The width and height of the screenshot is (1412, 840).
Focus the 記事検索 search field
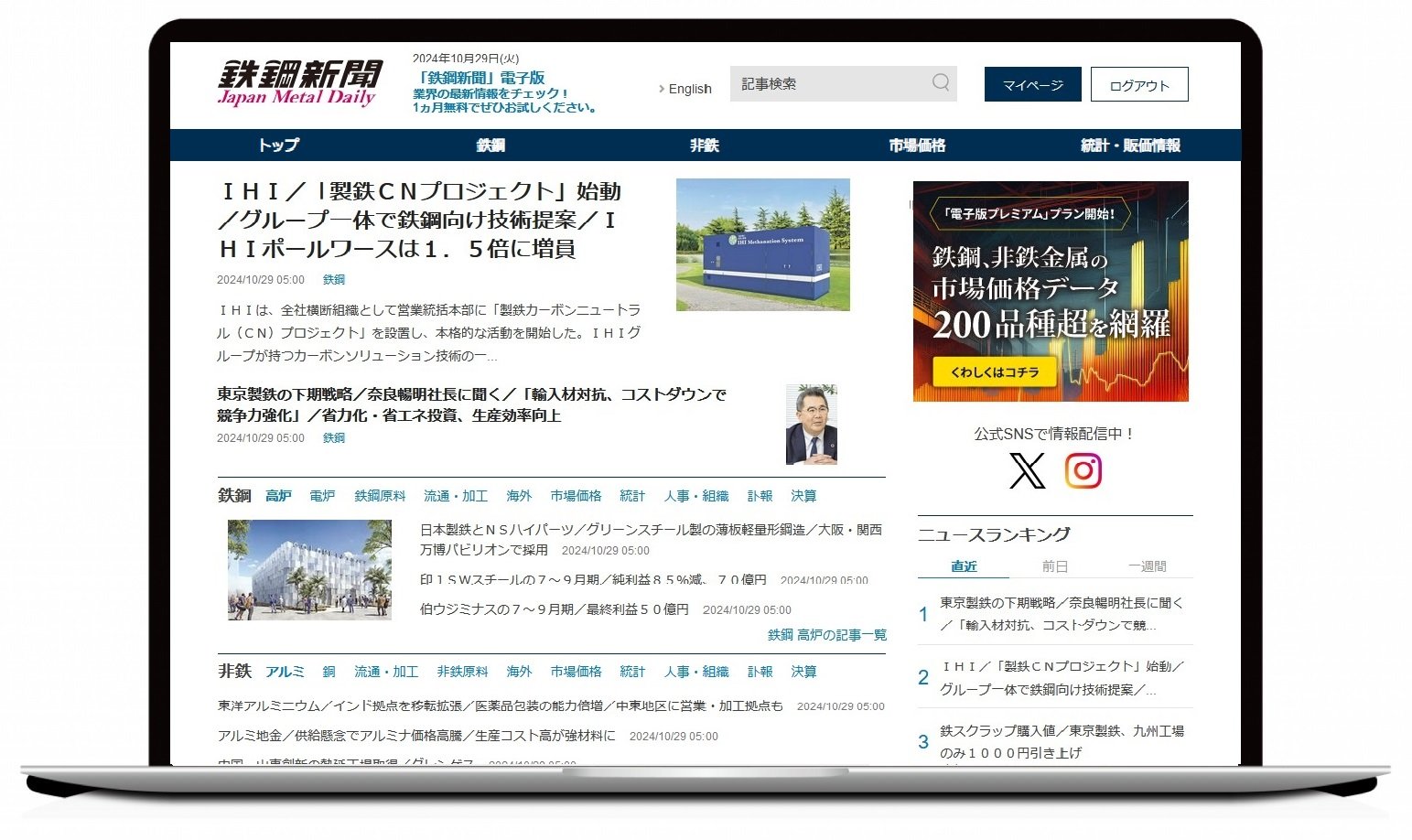(843, 83)
